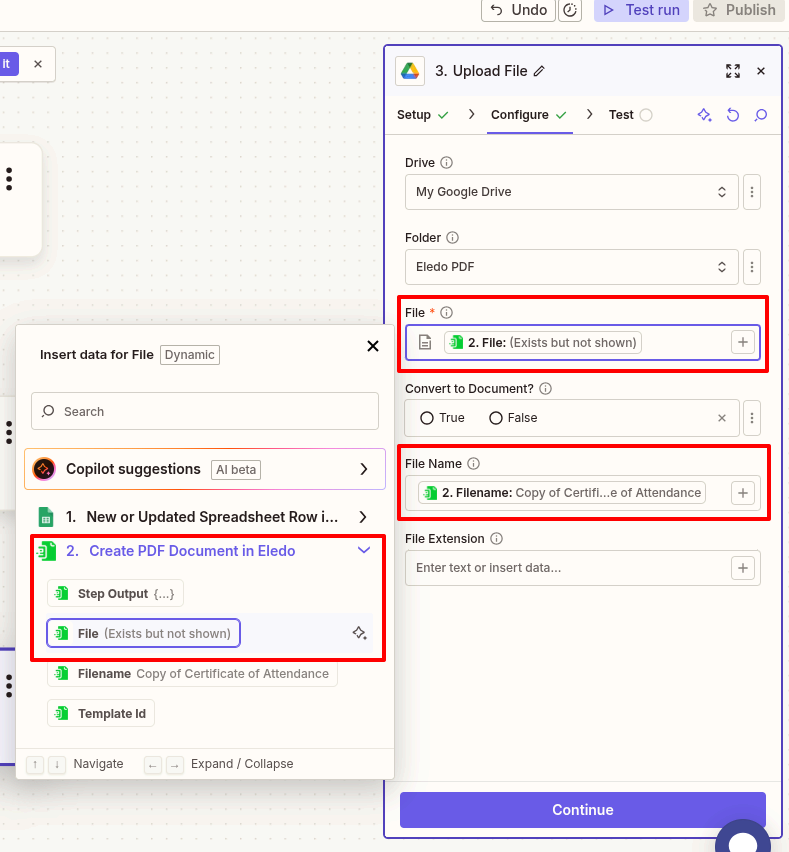Show info for Folder field
The height and width of the screenshot is (852, 789).
(452, 237)
